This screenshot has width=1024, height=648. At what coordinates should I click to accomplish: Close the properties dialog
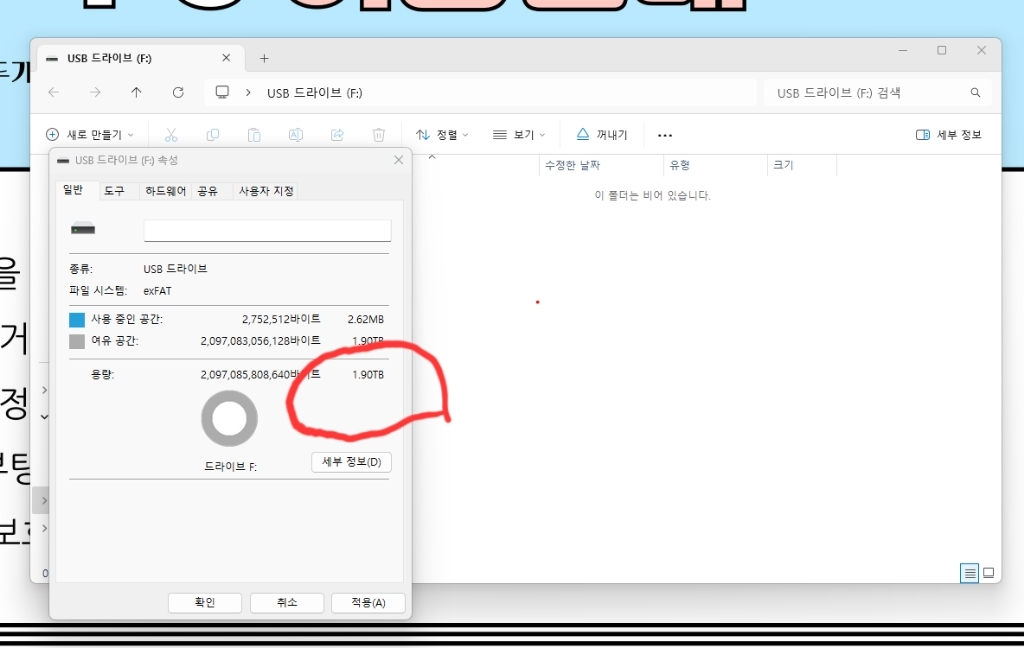[x=398, y=160]
